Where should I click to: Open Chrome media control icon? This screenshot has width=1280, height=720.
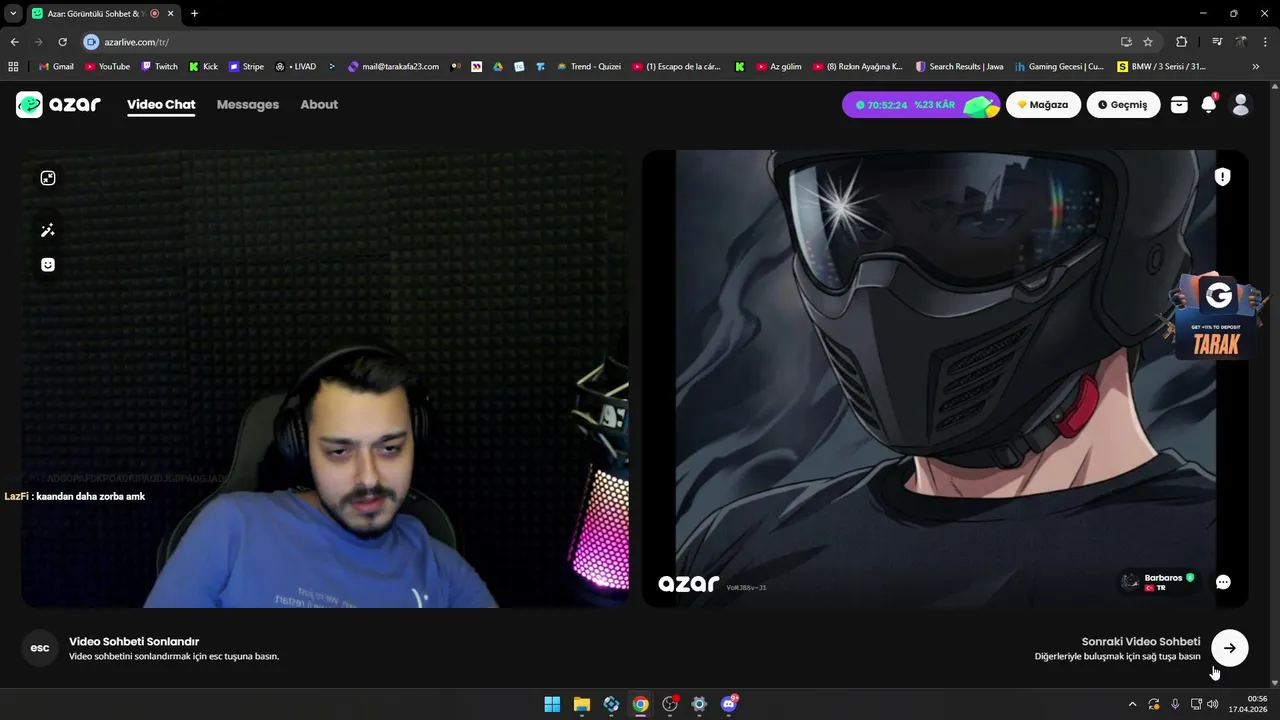(x=1216, y=42)
